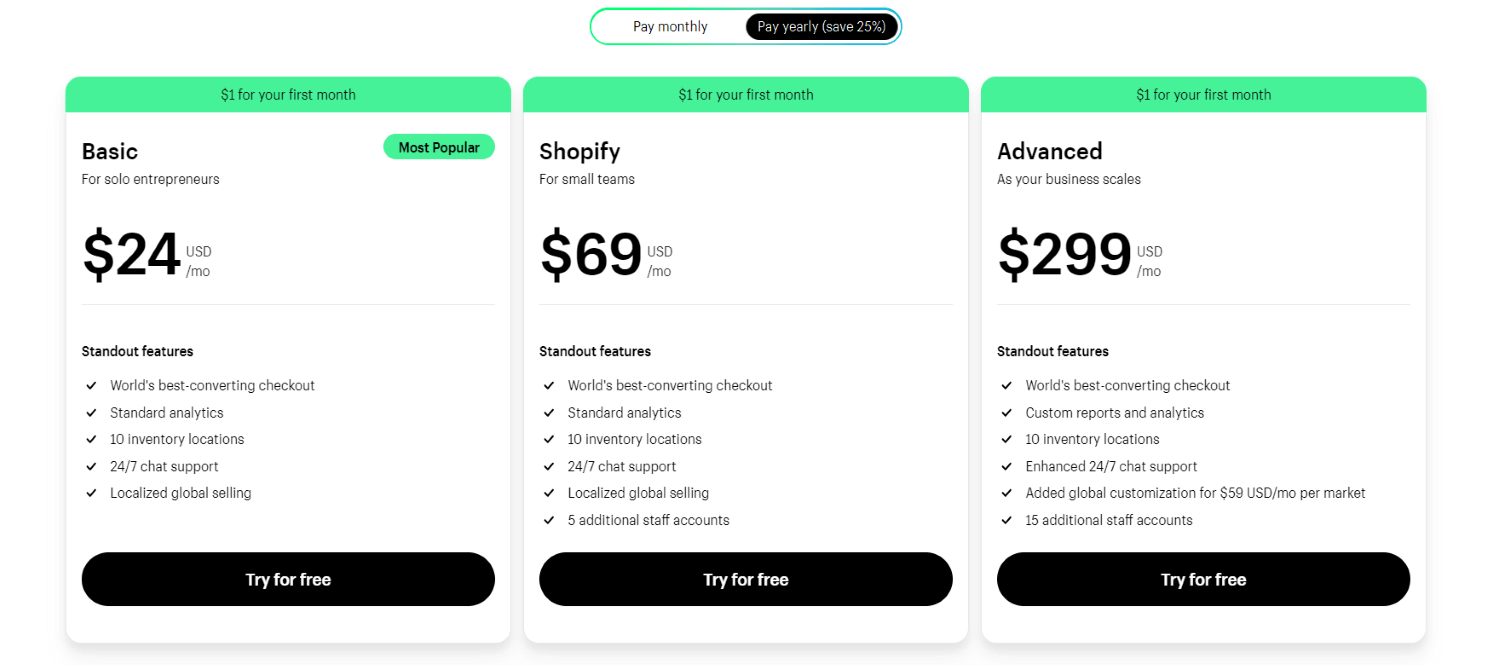Viewport: 1500px width, 665px height.
Task: Click the checkmark next to Enhanced 24/7 chat support
Action: [x=1006, y=466]
